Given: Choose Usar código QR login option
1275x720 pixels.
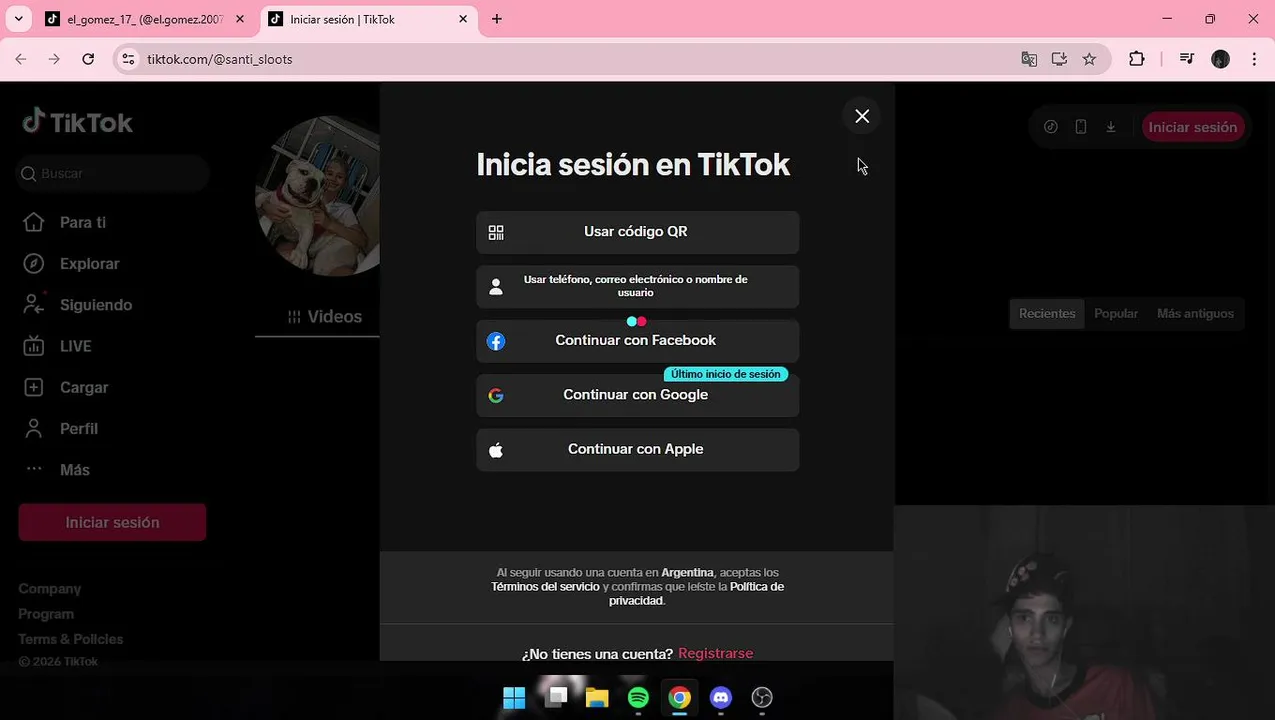Looking at the screenshot, I should (x=637, y=232).
